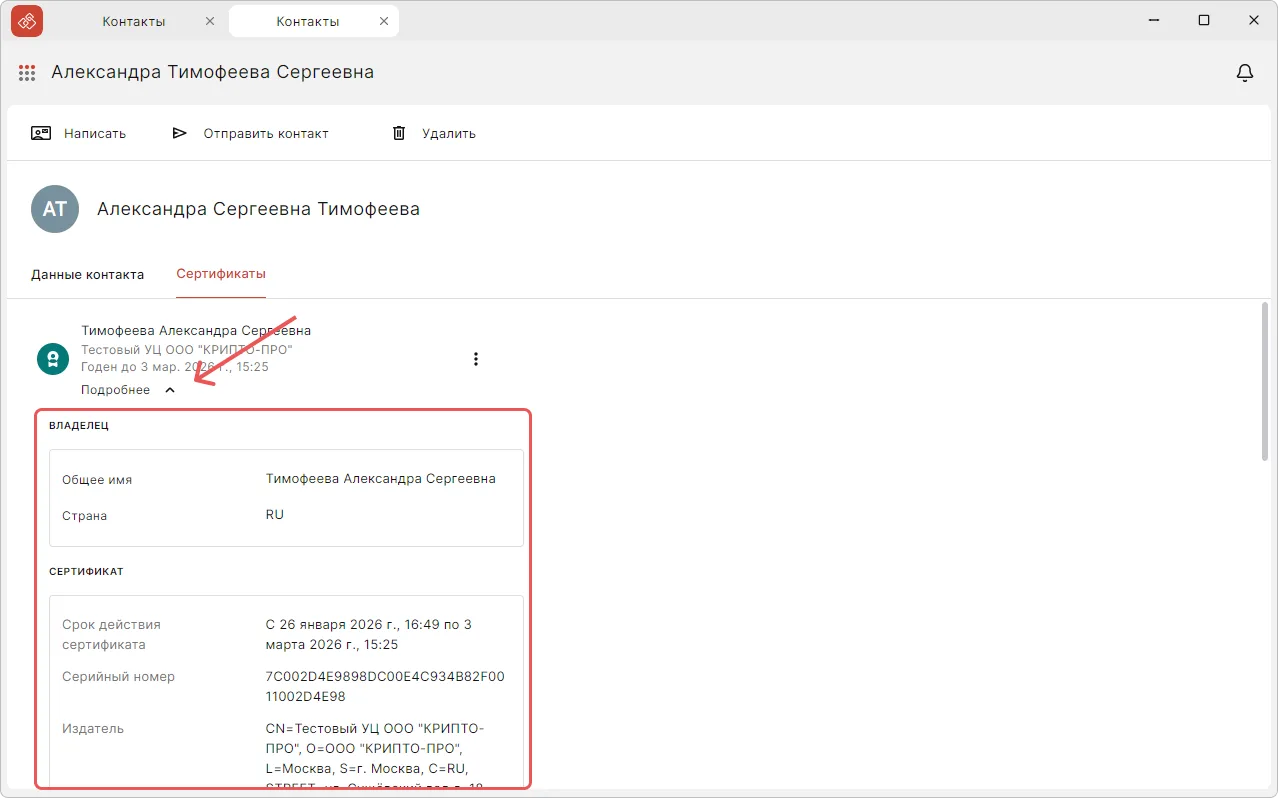The width and height of the screenshot is (1278, 798).
Task: Open the nine-dot apps grid menu
Action: coord(27,73)
